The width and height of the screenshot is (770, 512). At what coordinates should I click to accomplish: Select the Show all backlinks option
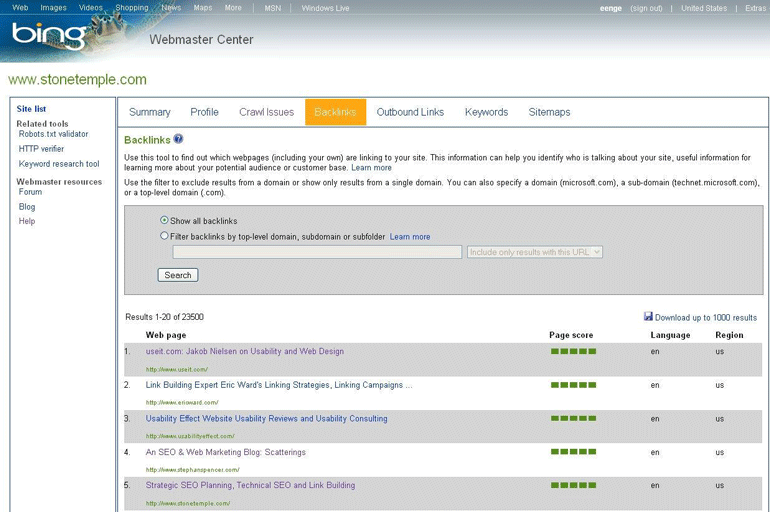tap(164, 220)
